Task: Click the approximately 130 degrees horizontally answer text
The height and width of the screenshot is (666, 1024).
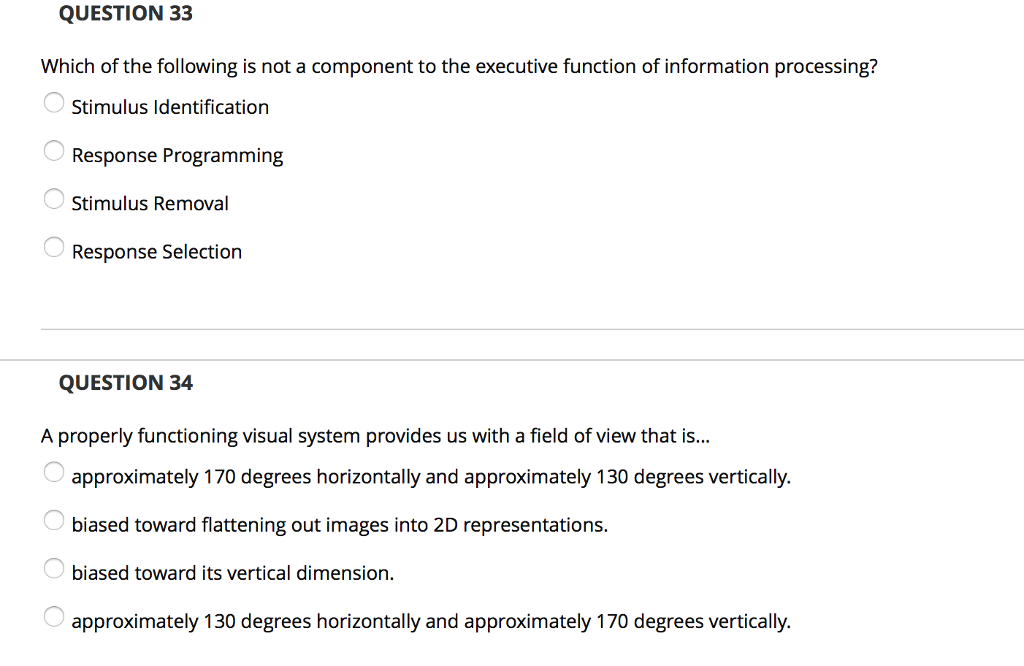Action: pyautogui.click(x=431, y=622)
